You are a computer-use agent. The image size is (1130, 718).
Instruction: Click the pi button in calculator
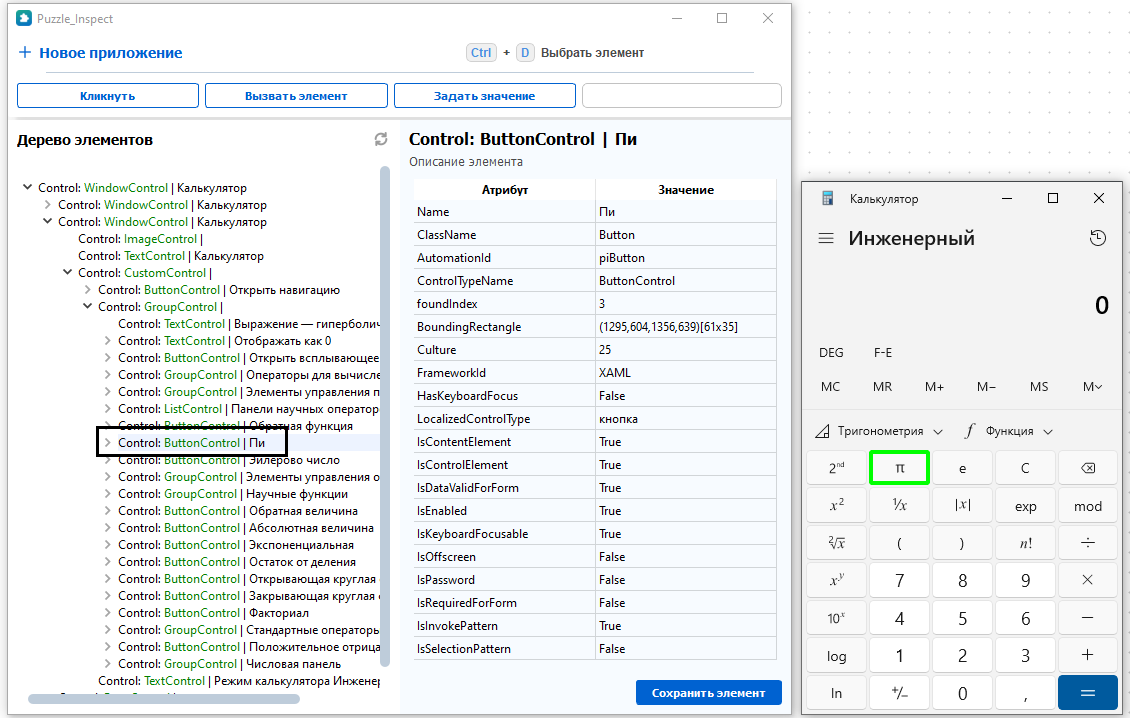(899, 469)
